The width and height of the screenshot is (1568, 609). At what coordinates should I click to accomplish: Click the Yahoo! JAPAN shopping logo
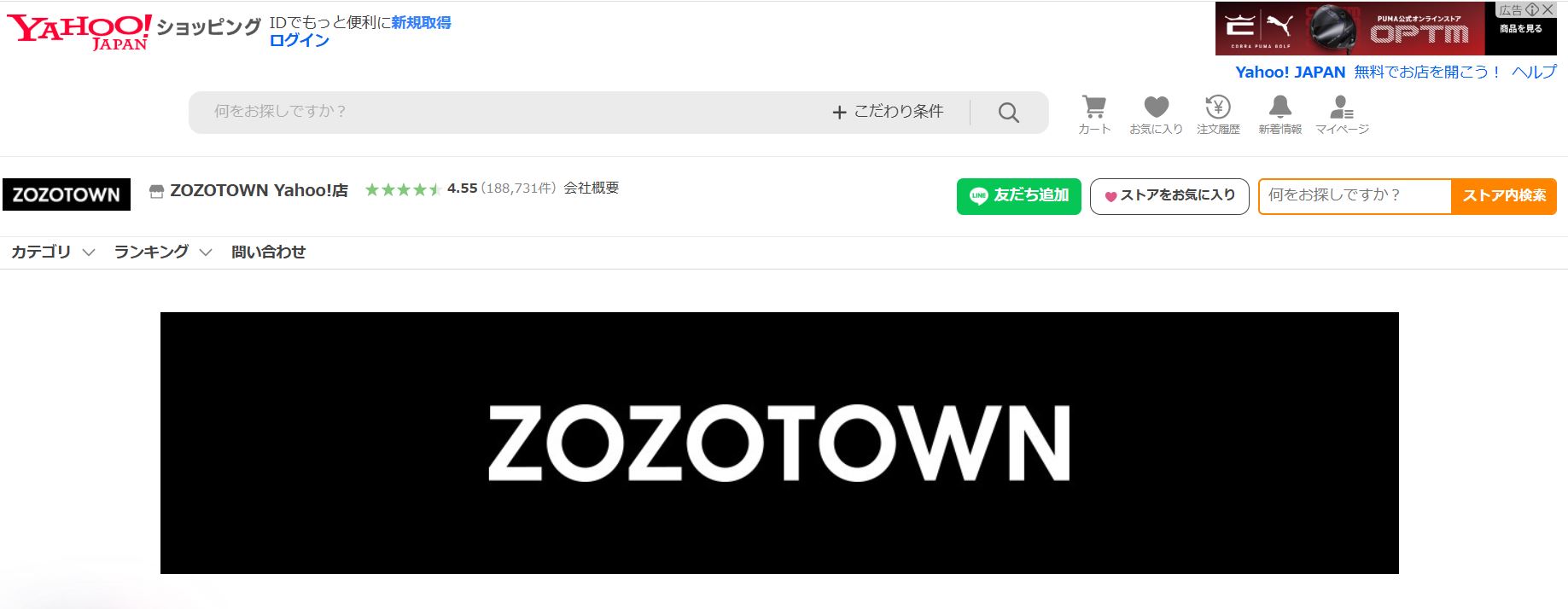coord(134,31)
